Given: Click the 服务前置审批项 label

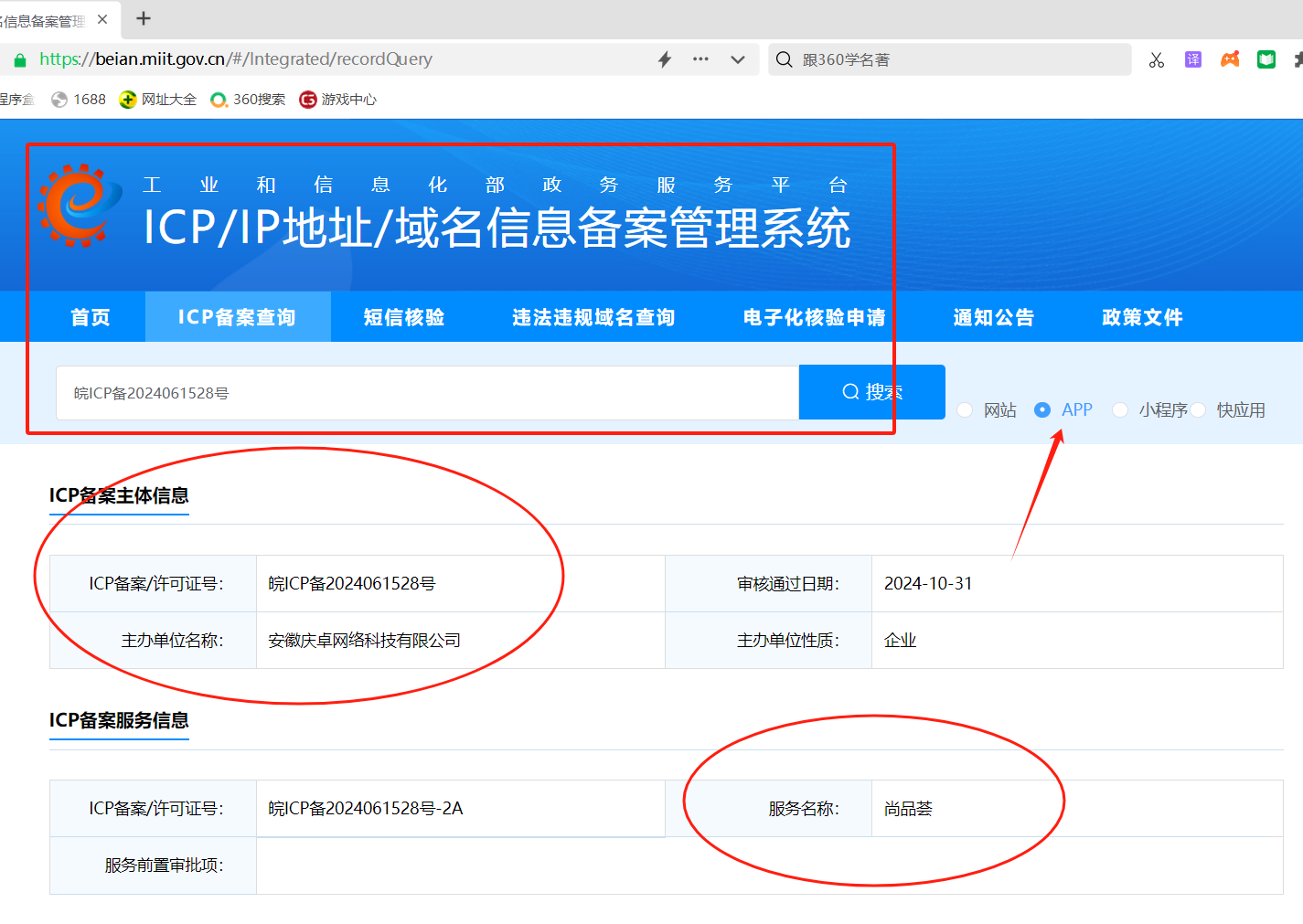Looking at the screenshot, I should [x=165, y=866].
